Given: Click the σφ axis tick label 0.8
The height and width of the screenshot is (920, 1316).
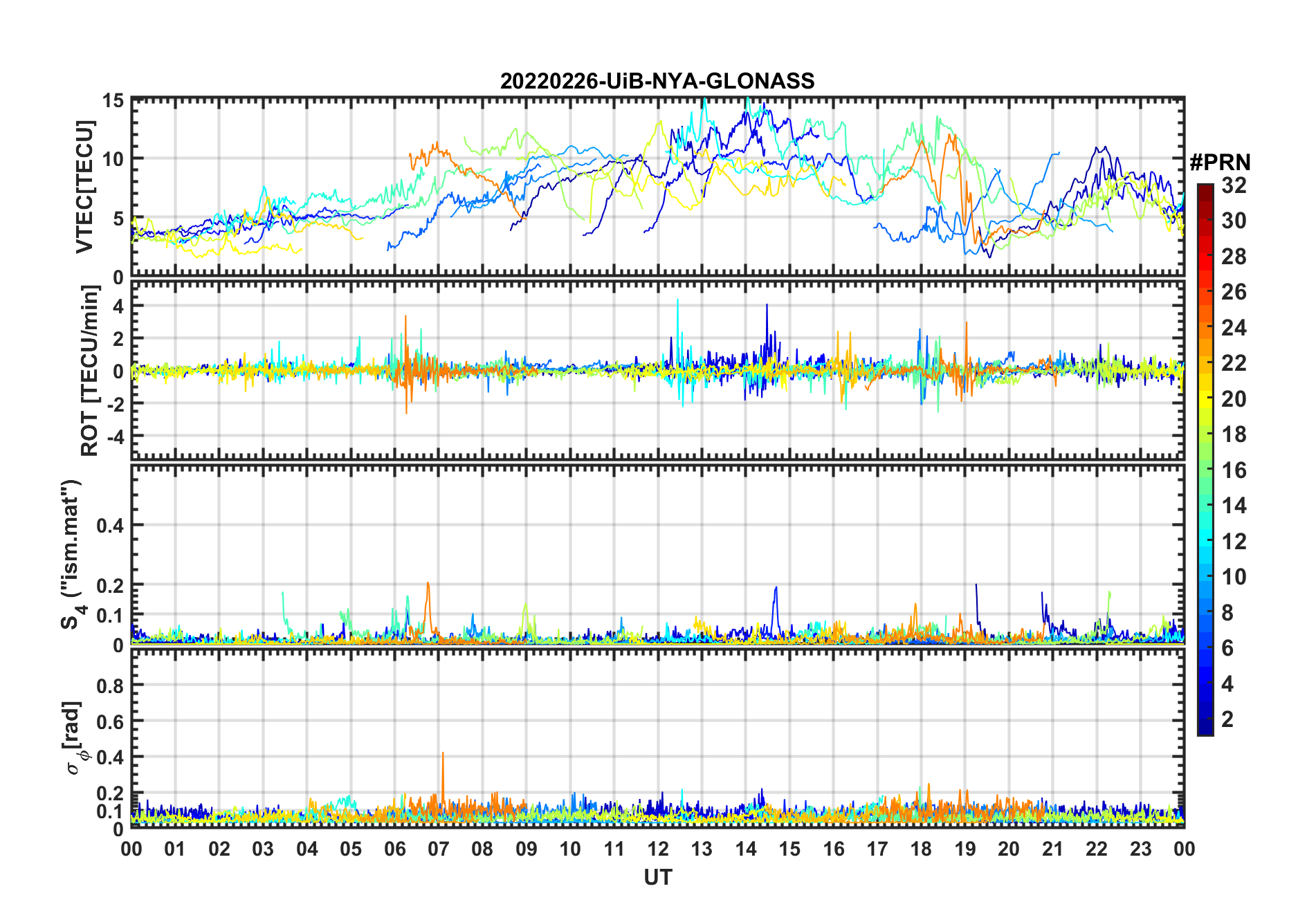Looking at the screenshot, I should click(111, 686).
